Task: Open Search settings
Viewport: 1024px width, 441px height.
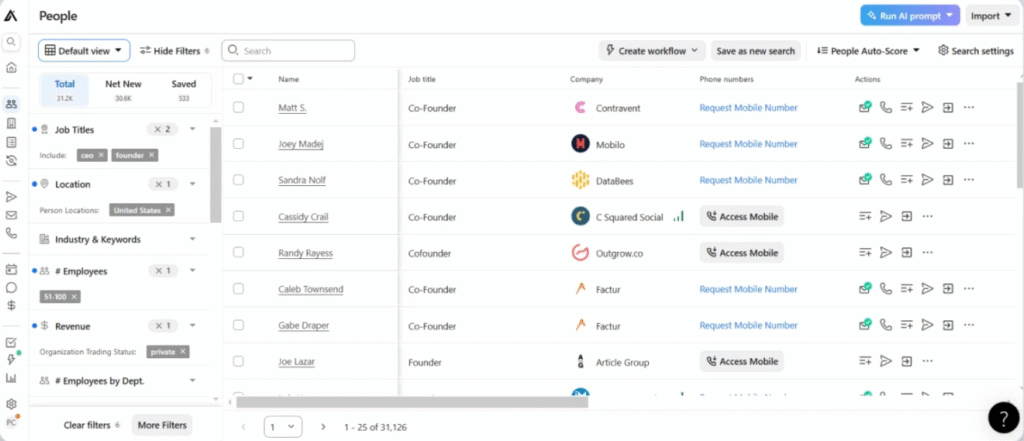Action: coord(976,50)
